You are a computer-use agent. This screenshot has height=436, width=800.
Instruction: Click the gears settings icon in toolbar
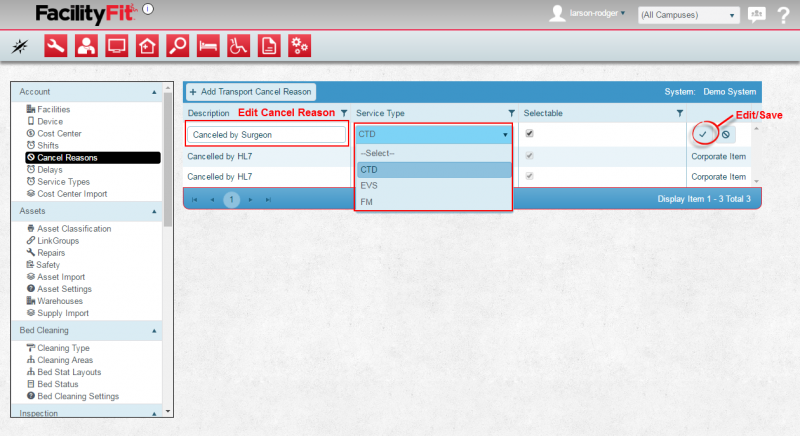(299, 45)
